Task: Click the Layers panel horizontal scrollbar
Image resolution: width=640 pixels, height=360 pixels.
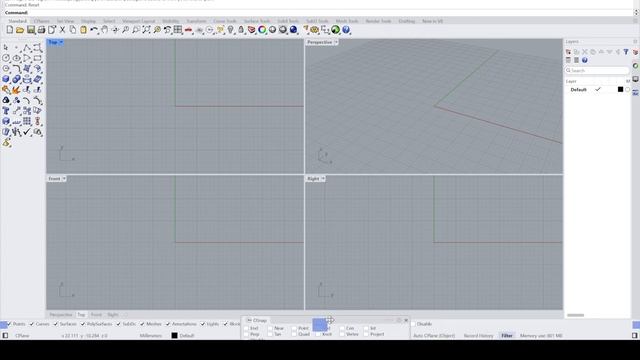Action: click(x=576, y=315)
